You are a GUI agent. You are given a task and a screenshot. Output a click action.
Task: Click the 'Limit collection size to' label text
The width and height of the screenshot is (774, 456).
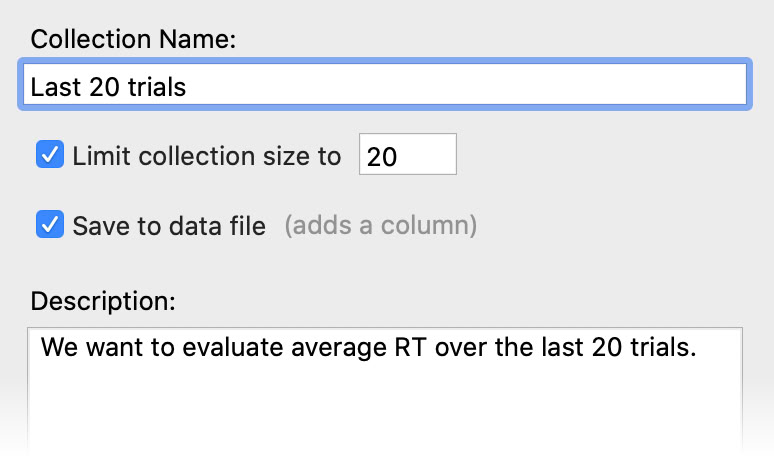(207, 156)
